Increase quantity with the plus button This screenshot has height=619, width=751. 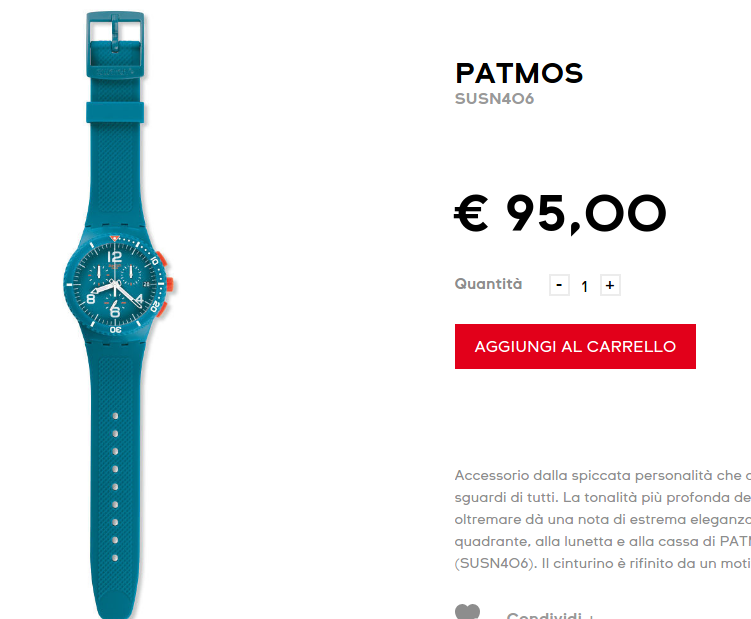(610, 286)
